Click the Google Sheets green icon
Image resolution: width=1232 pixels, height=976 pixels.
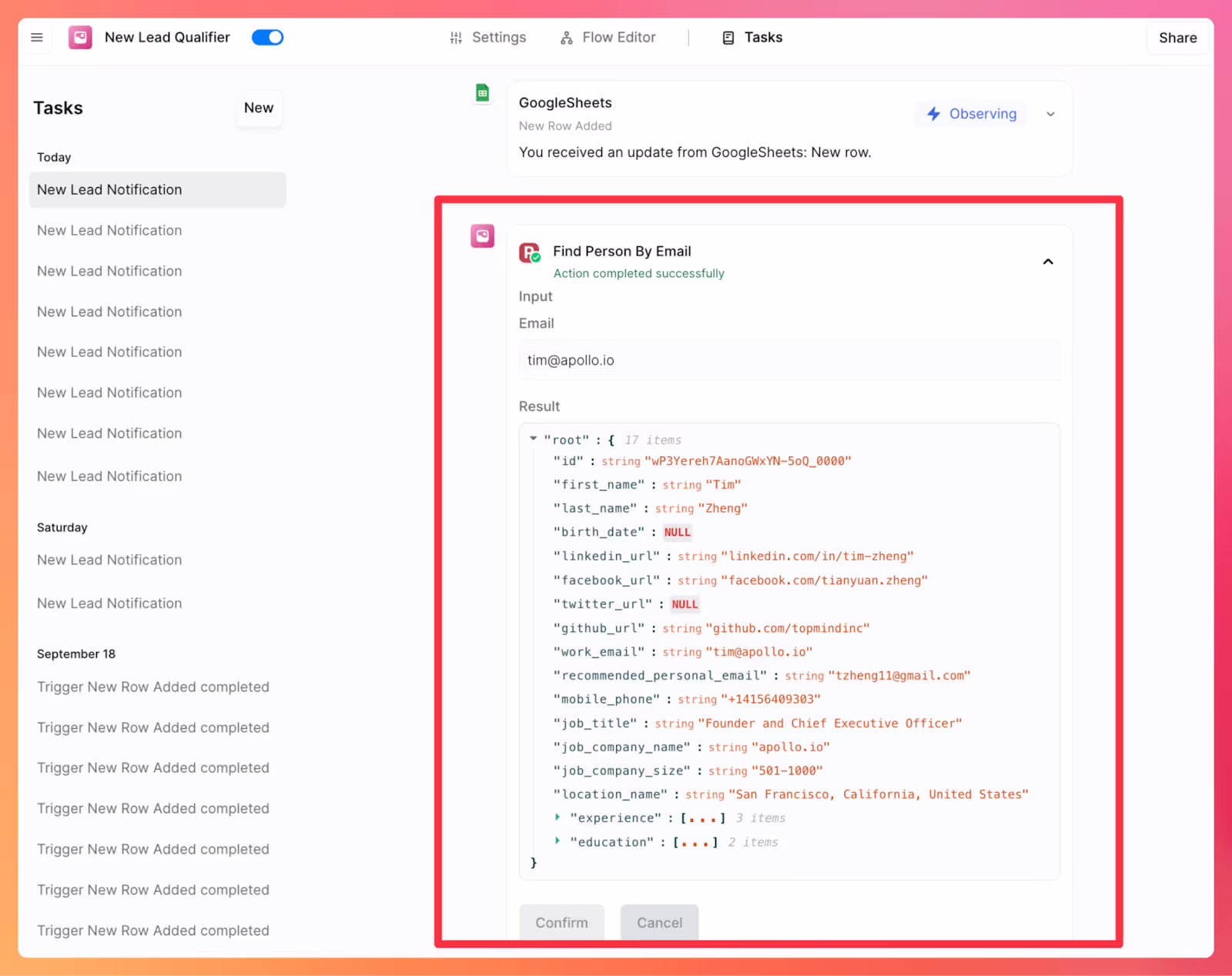pyautogui.click(x=482, y=93)
